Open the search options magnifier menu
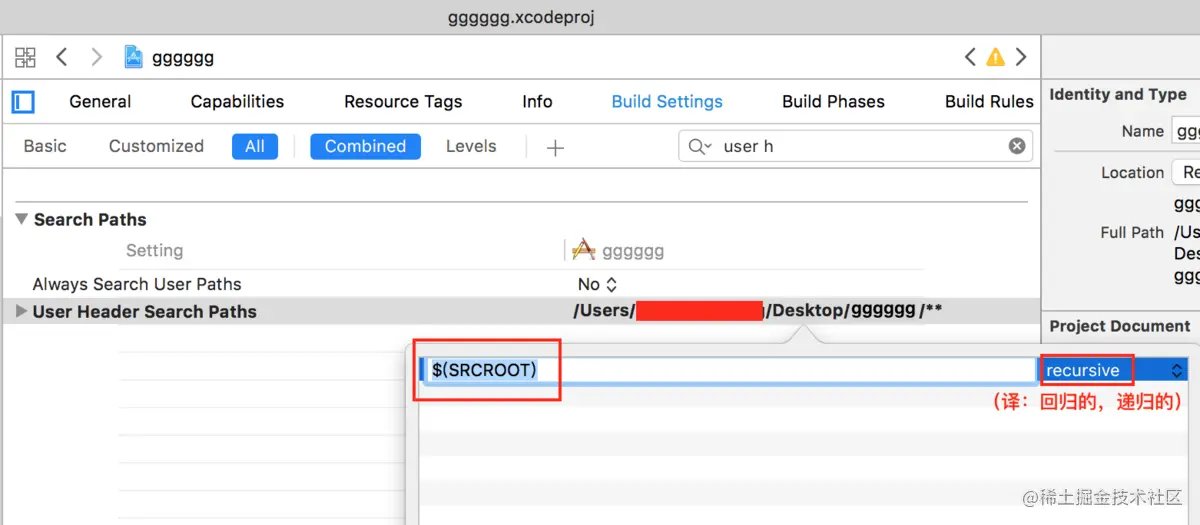 [700, 146]
